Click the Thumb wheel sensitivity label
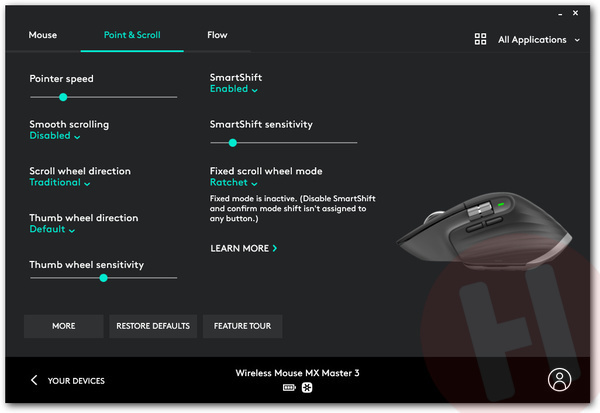Image resolution: width=600 pixels, height=413 pixels. [x=86, y=265]
